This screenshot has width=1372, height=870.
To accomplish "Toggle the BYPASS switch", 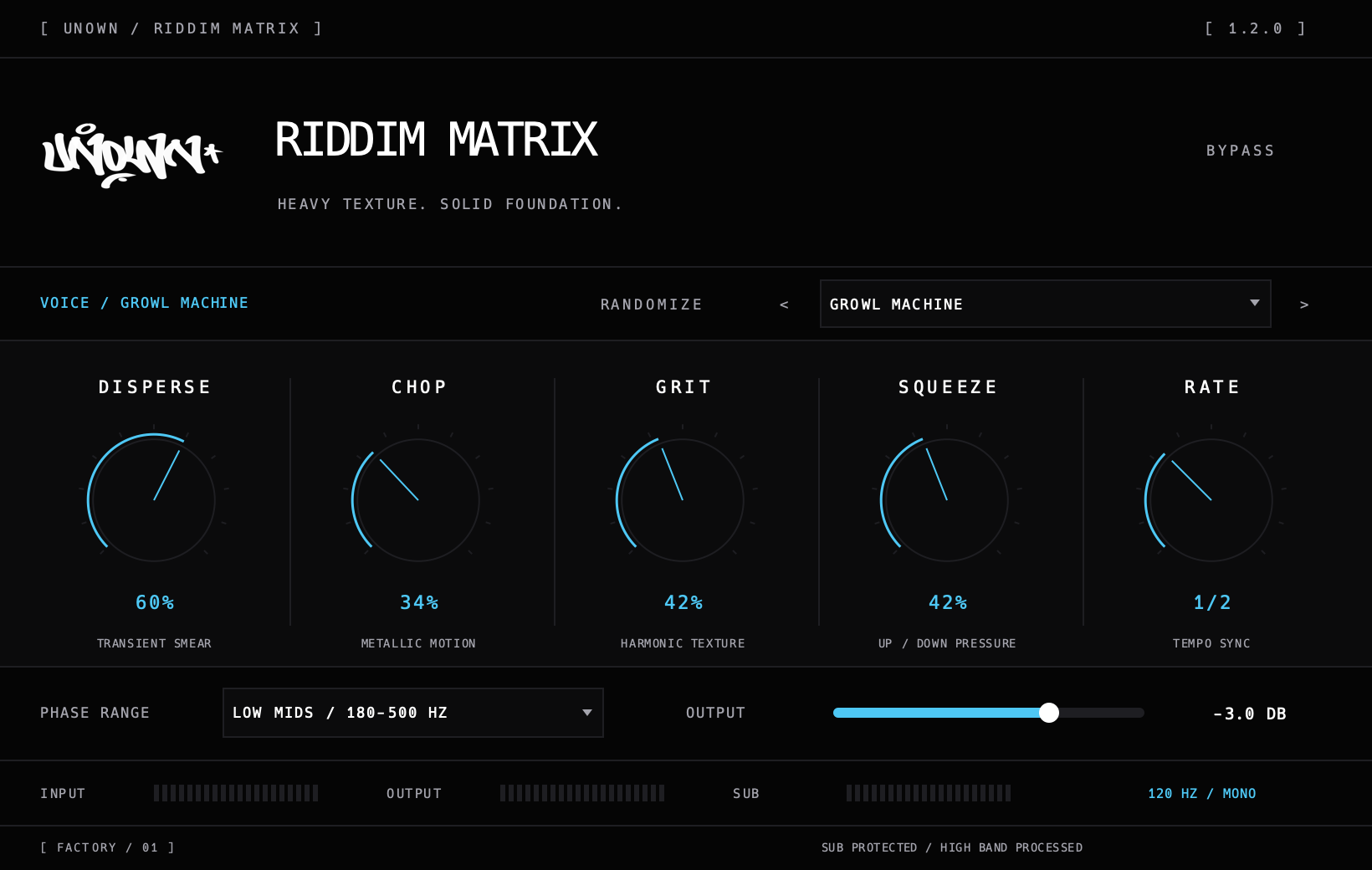I will (1240, 151).
